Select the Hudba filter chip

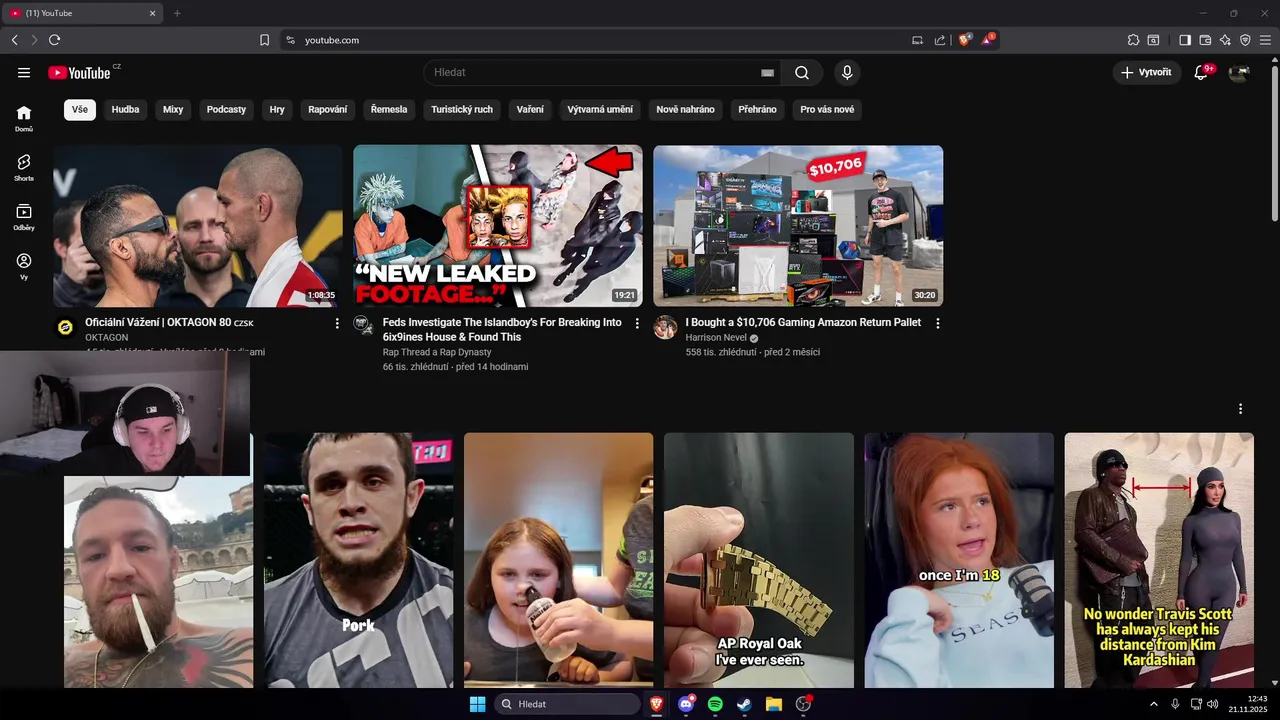[x=125, y=109]
